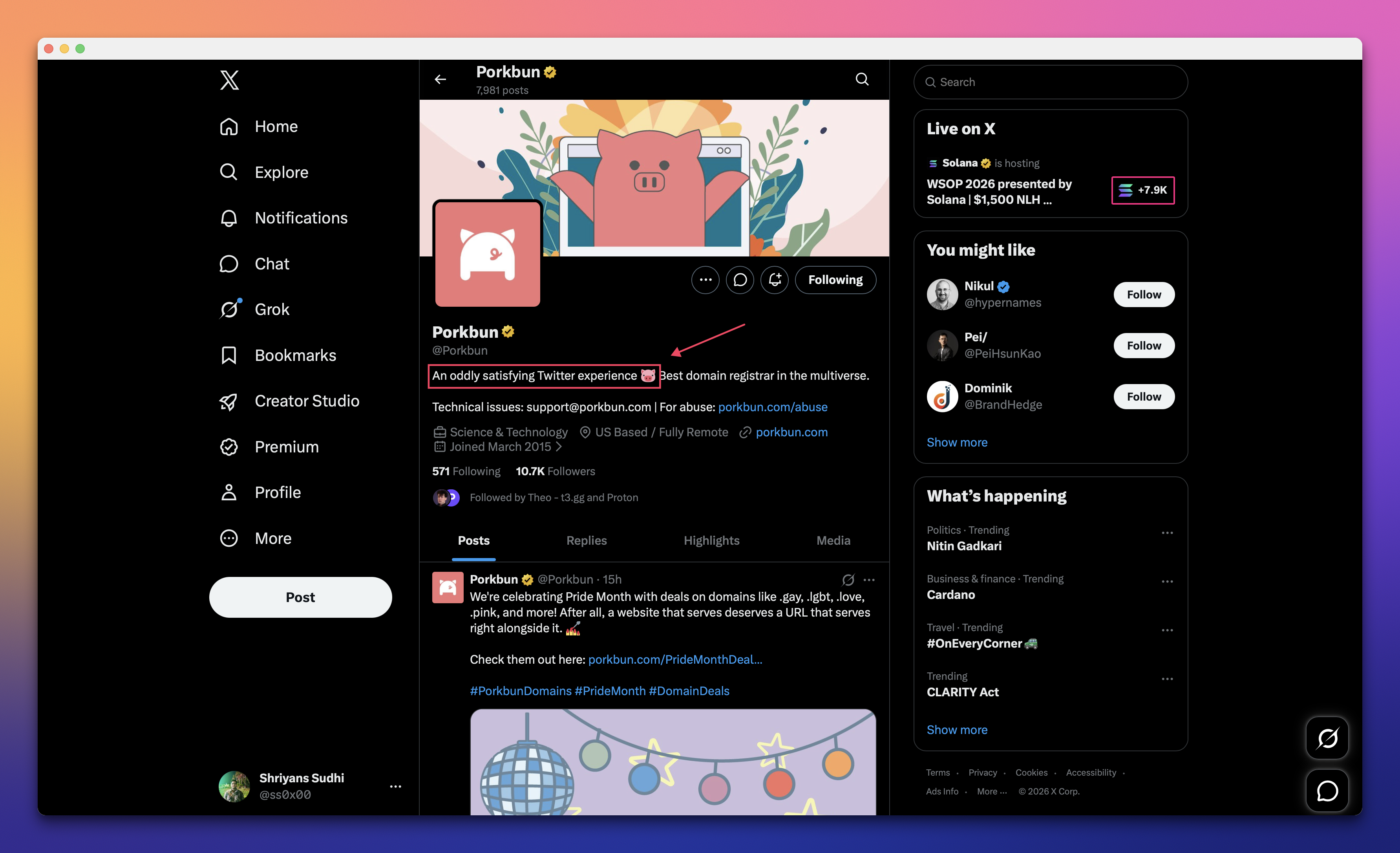Switch to the Posts tab
Image resolution: width=1400 pixels, height=853 pixels.
coord(474,540)
